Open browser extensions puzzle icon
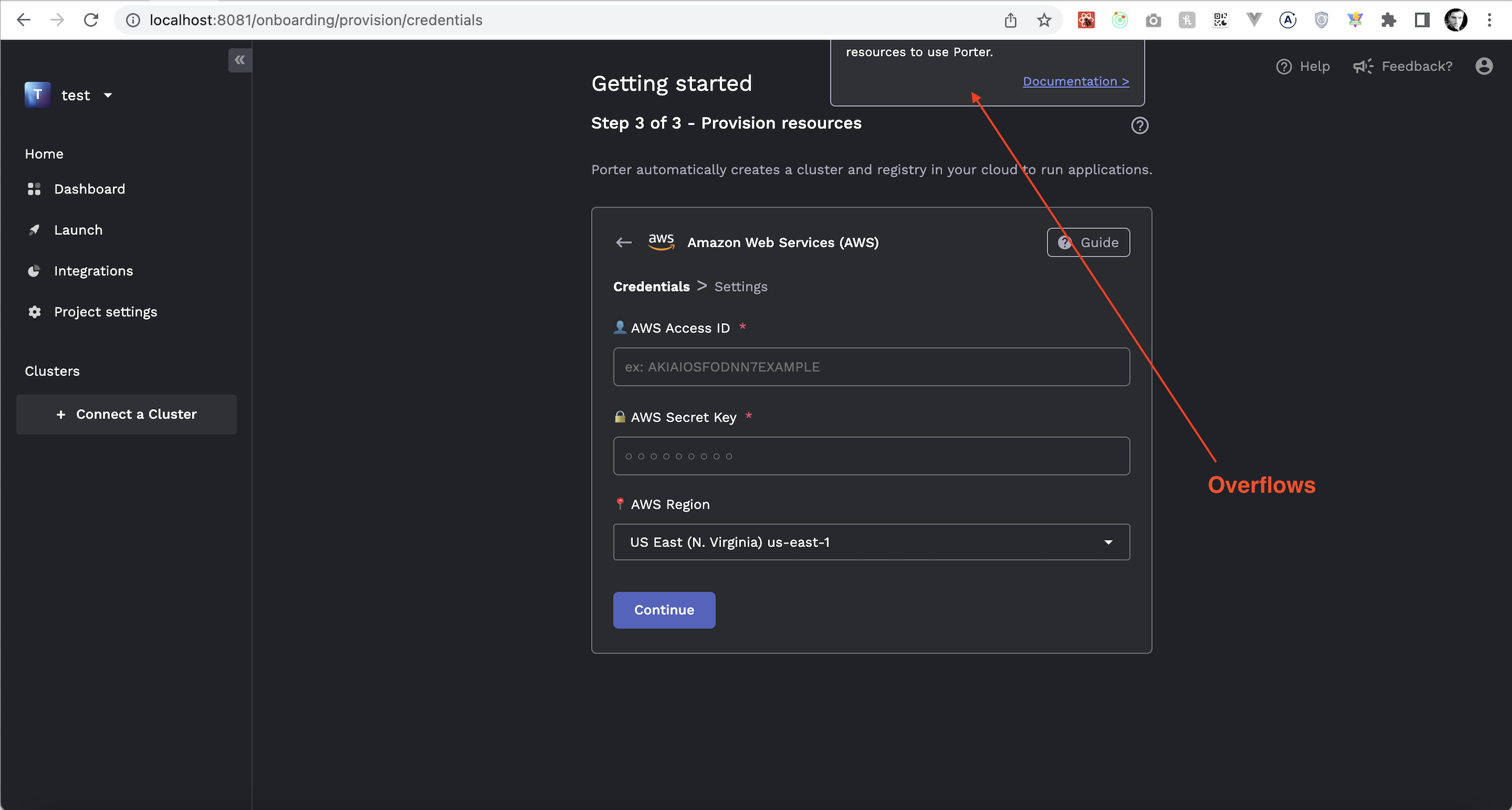This screenshot has width=1512, height=810. click(1388, 21)
